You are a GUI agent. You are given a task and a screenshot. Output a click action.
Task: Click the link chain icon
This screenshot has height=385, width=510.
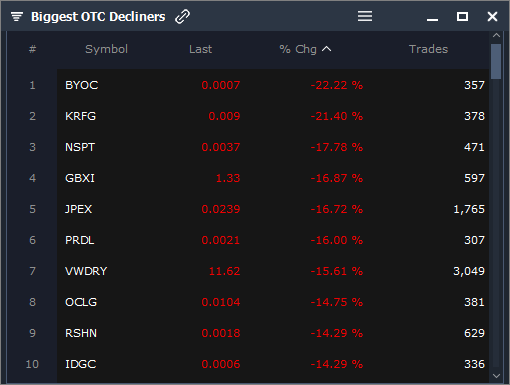click(182, 16)
